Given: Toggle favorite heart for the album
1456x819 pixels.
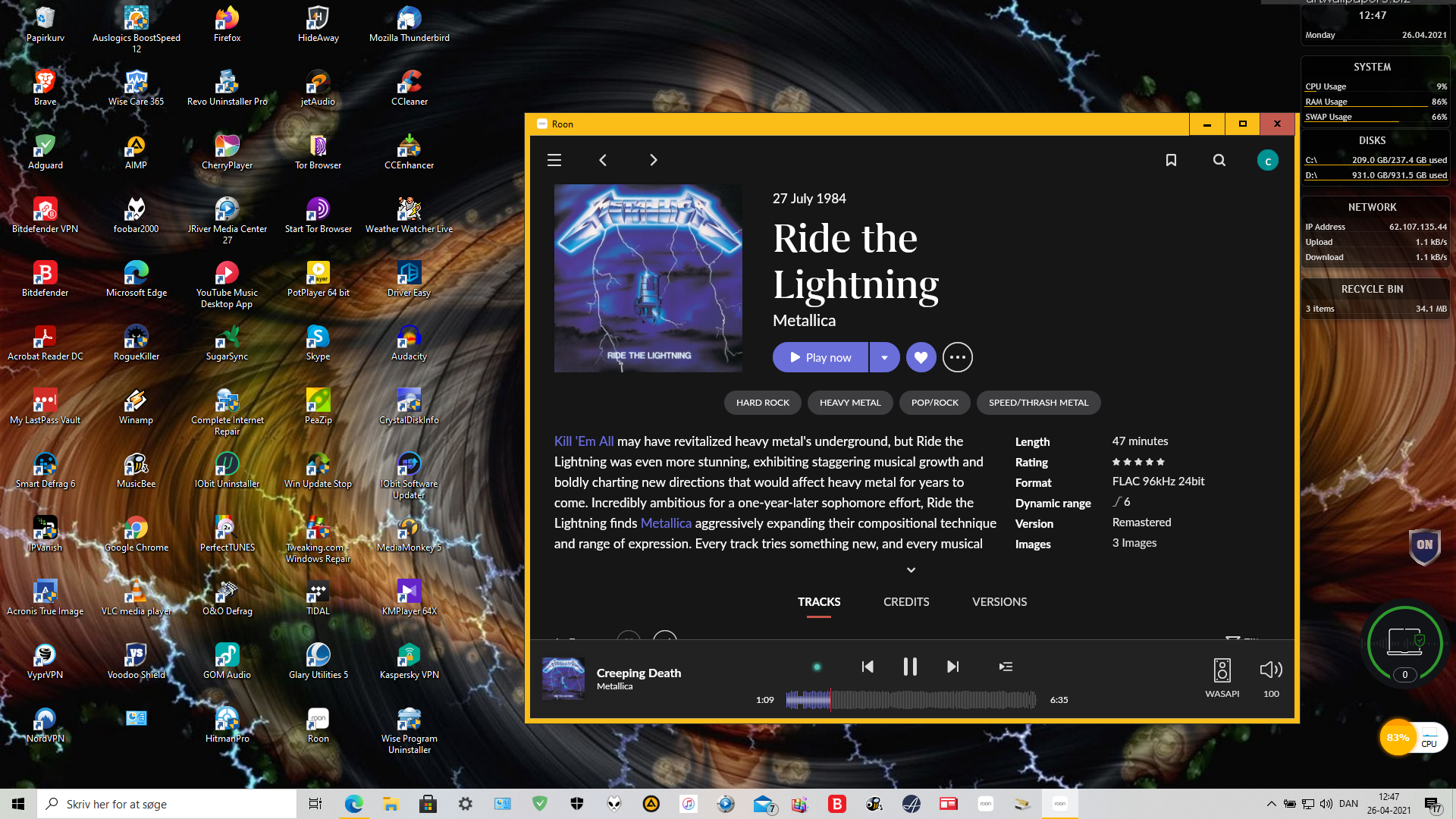Looking at the screenshot, I should [921, 357].
